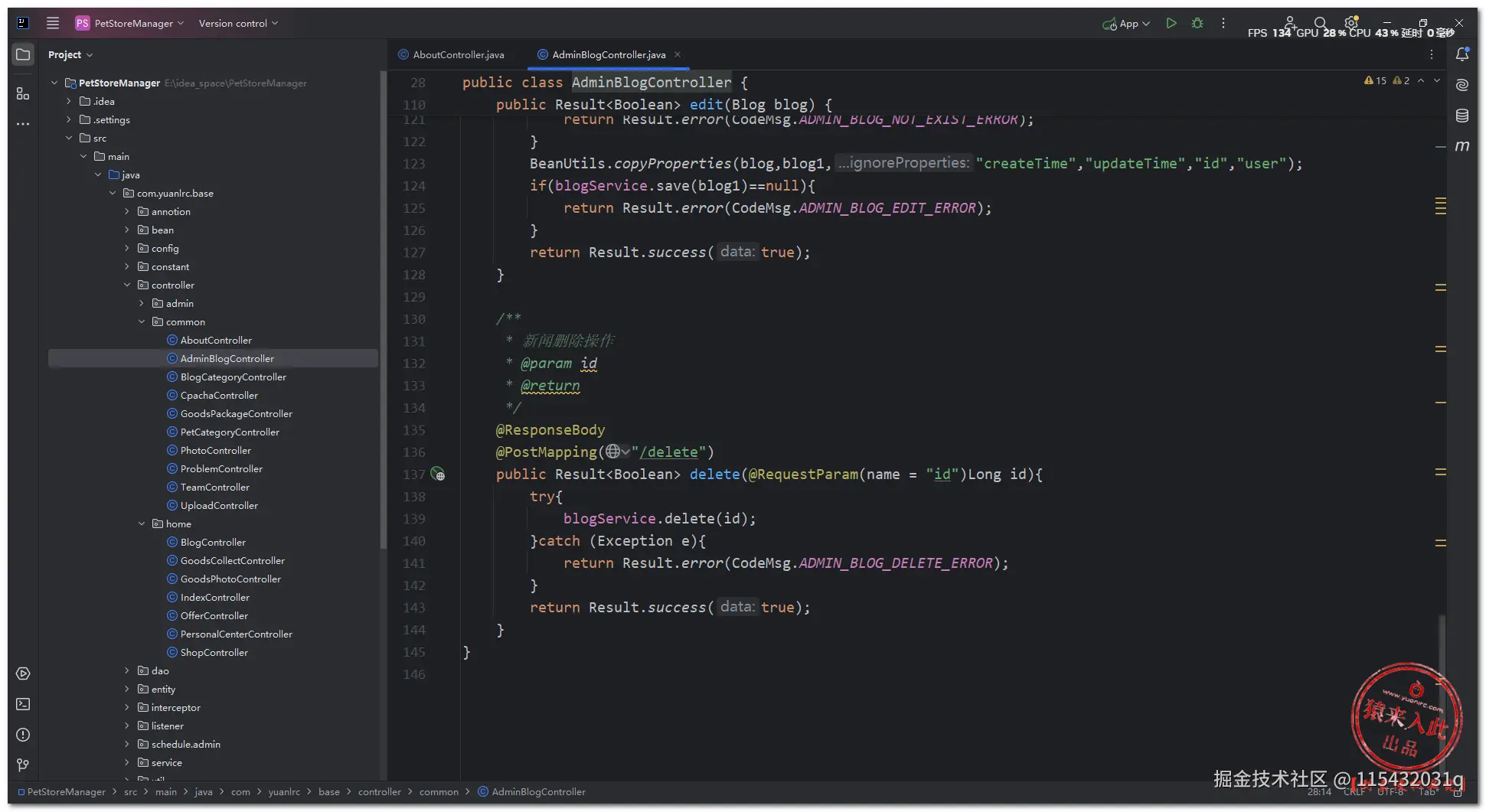Click the common breadcrumb segment
1486x812 pixels.
point(439,791)
